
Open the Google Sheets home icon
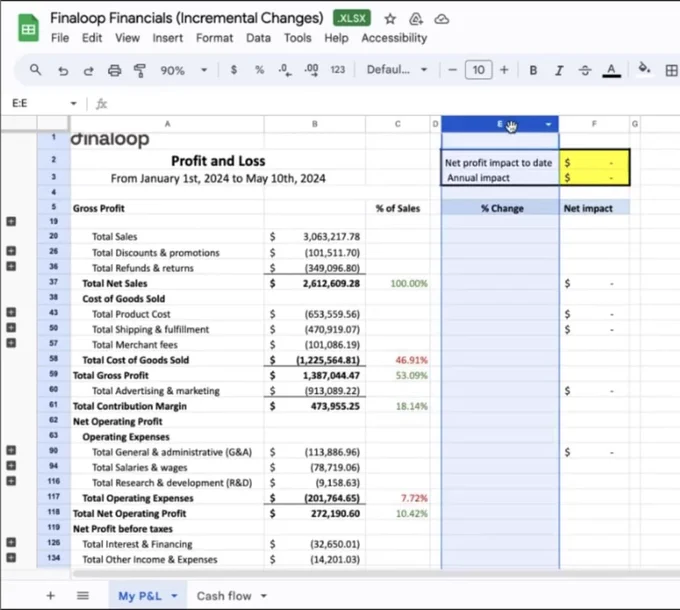tap(28, 28)
